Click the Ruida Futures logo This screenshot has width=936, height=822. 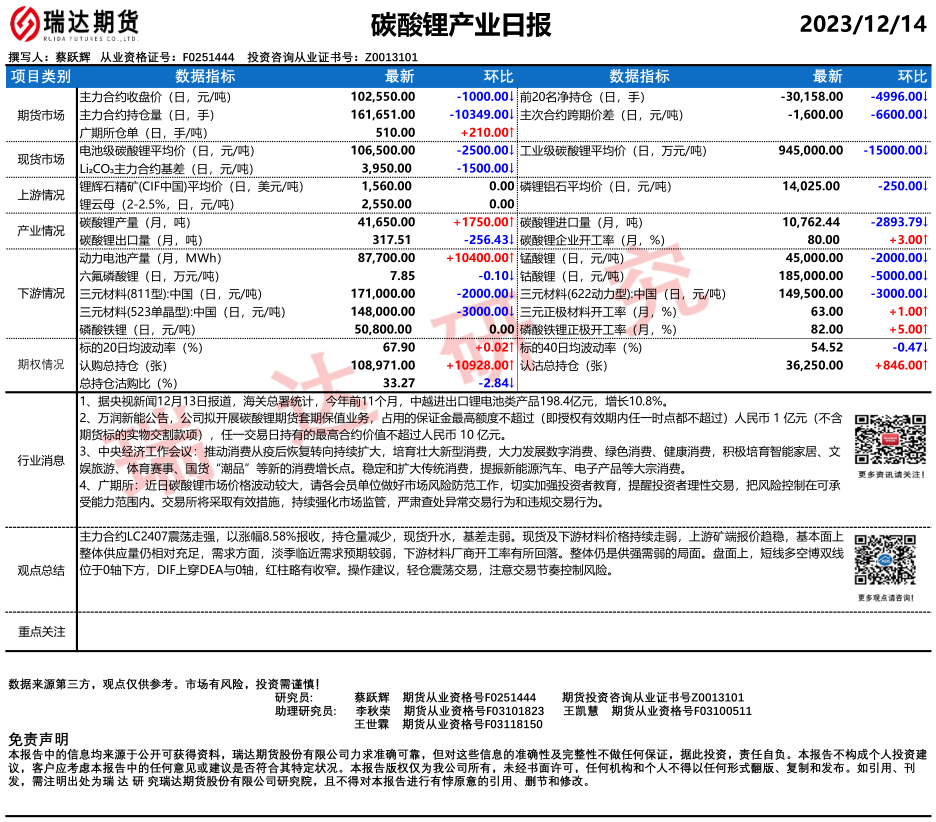click(75, 23)
